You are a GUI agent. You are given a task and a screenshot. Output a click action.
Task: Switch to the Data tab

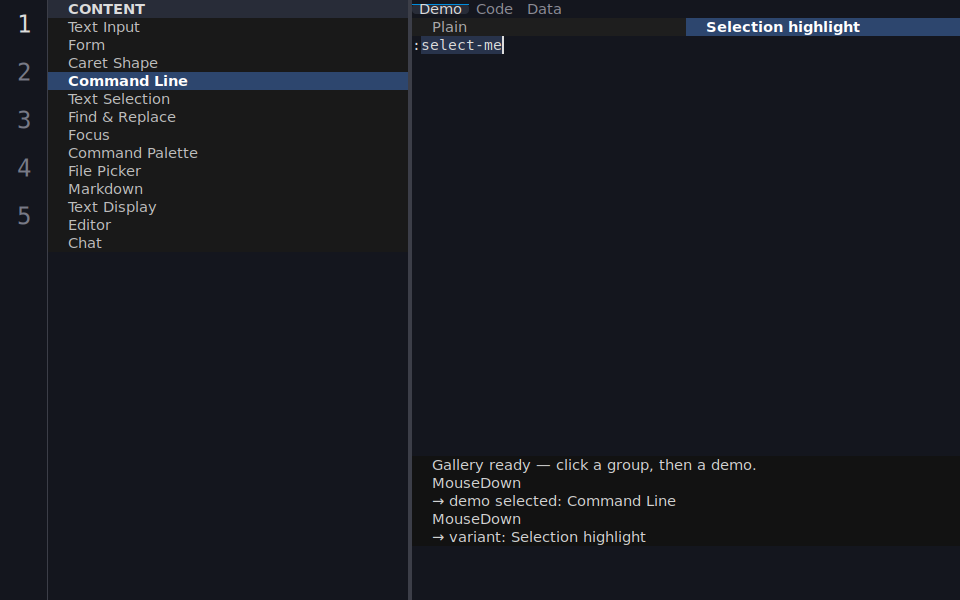(x=544, y=9)
